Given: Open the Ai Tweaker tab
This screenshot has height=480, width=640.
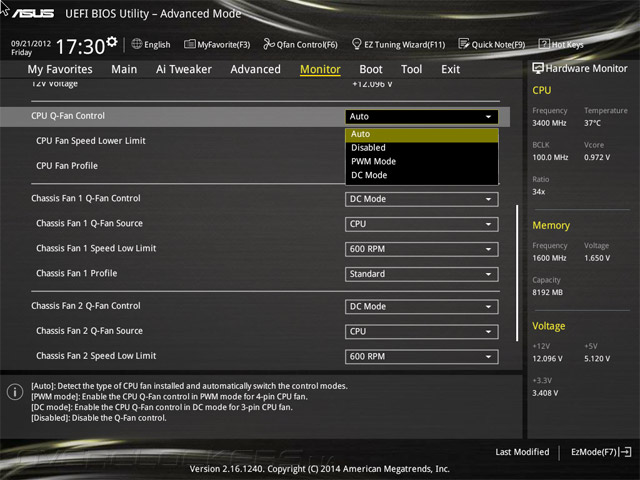Looking at the screenshot, I should pos(184,69).
